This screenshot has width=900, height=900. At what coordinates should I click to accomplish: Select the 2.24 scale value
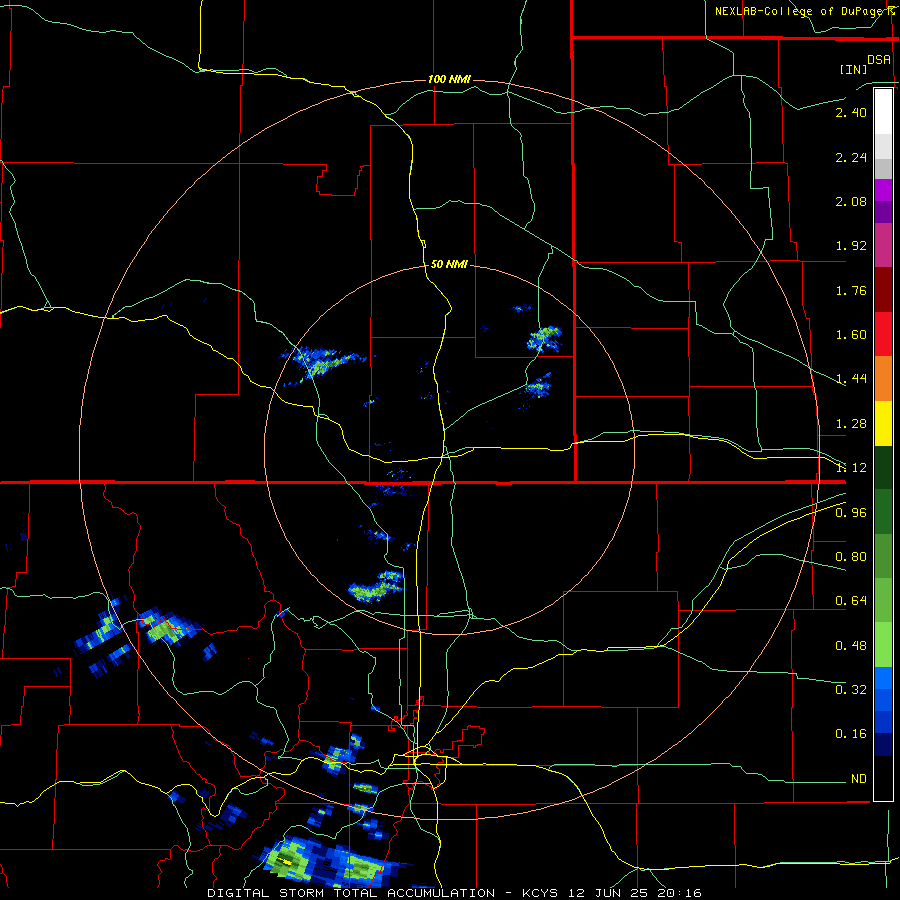pyautogui.click(x=851, y=157)
